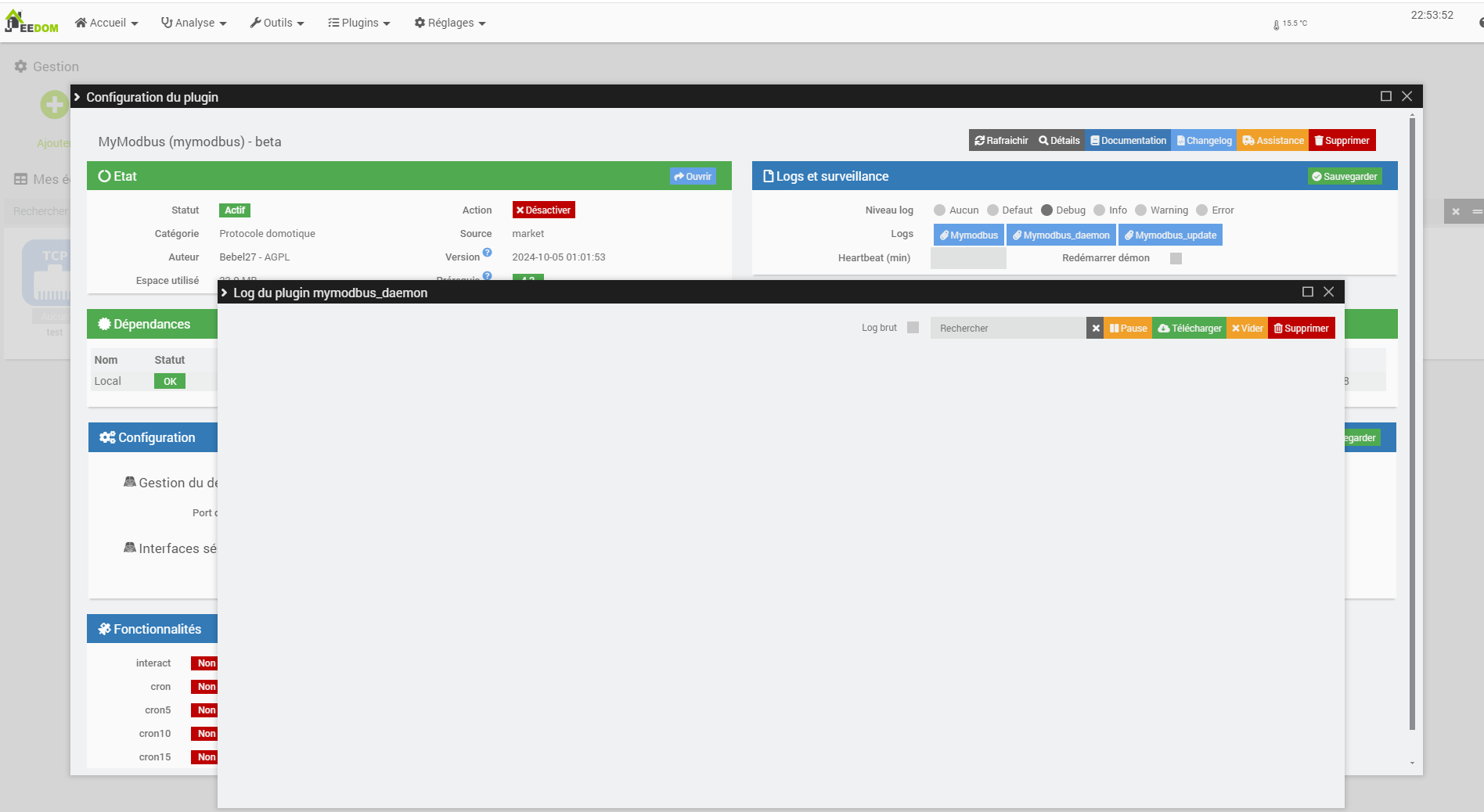Click the Configuration dialog vertical scrollbar
The width and height of the screenshot is (1484, 812).
pyautogui.click(x=1412, y=422)
